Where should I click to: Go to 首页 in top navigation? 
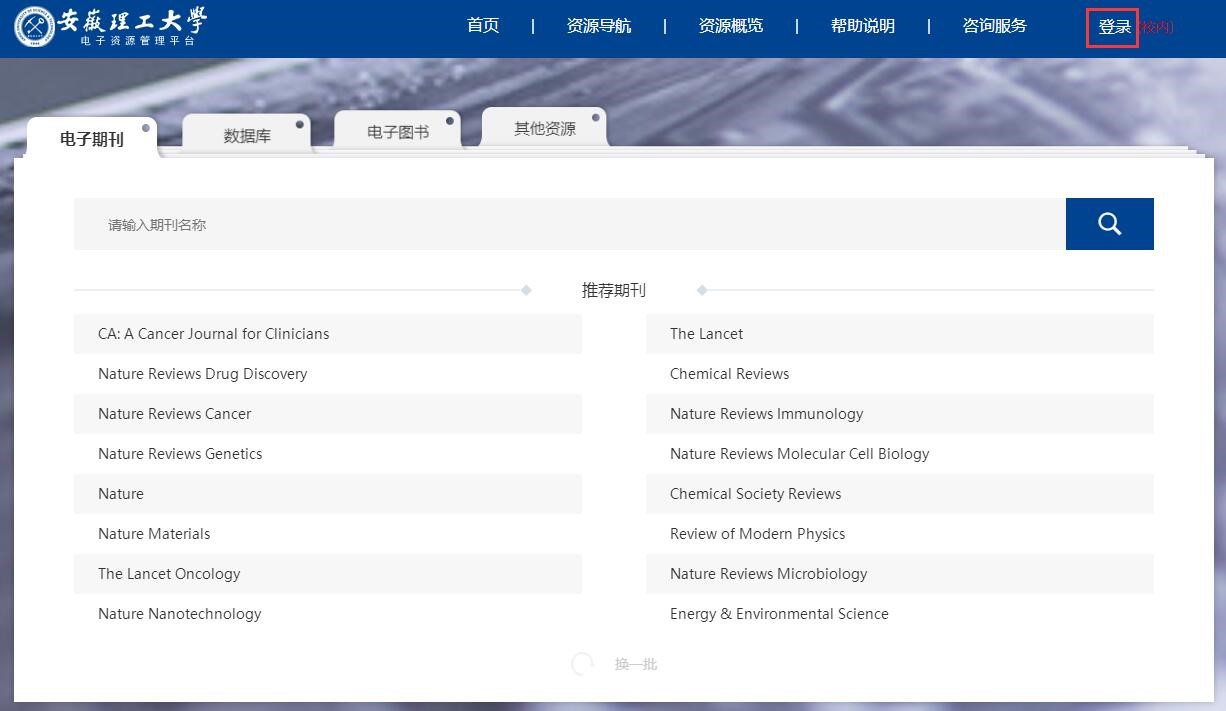[483, 26]
